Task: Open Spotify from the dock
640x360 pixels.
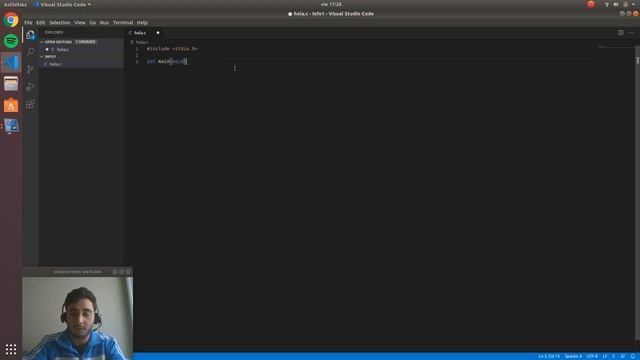Action: (11, 41)
